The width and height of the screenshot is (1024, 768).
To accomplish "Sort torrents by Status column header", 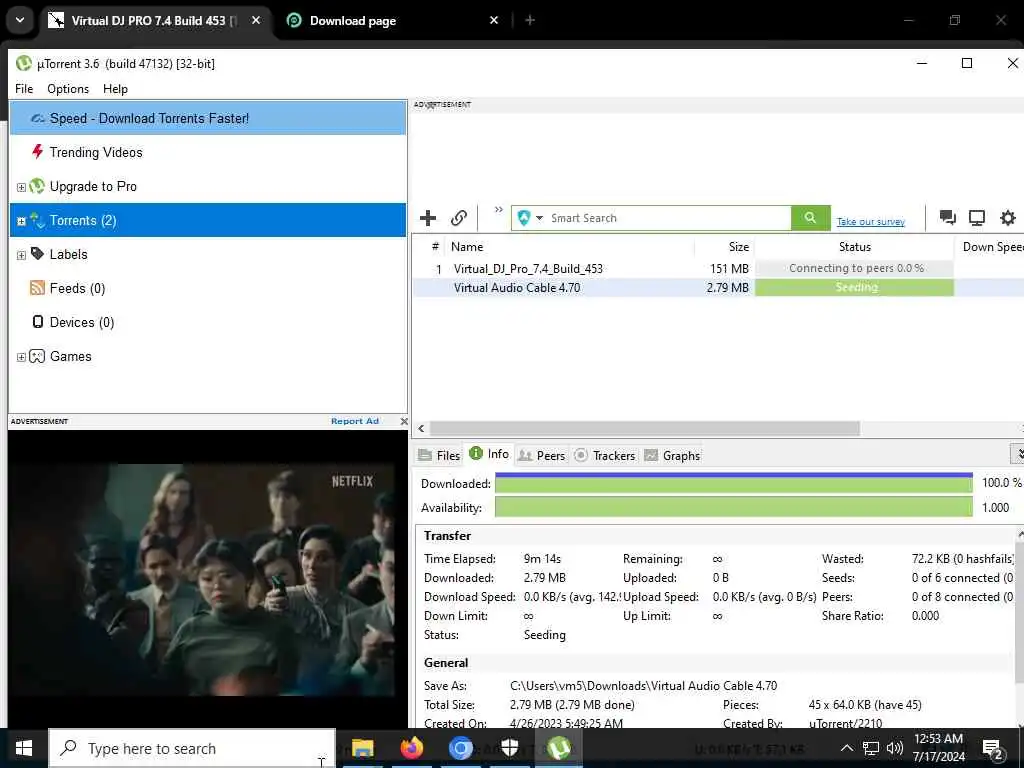I will tap(854, 247).
